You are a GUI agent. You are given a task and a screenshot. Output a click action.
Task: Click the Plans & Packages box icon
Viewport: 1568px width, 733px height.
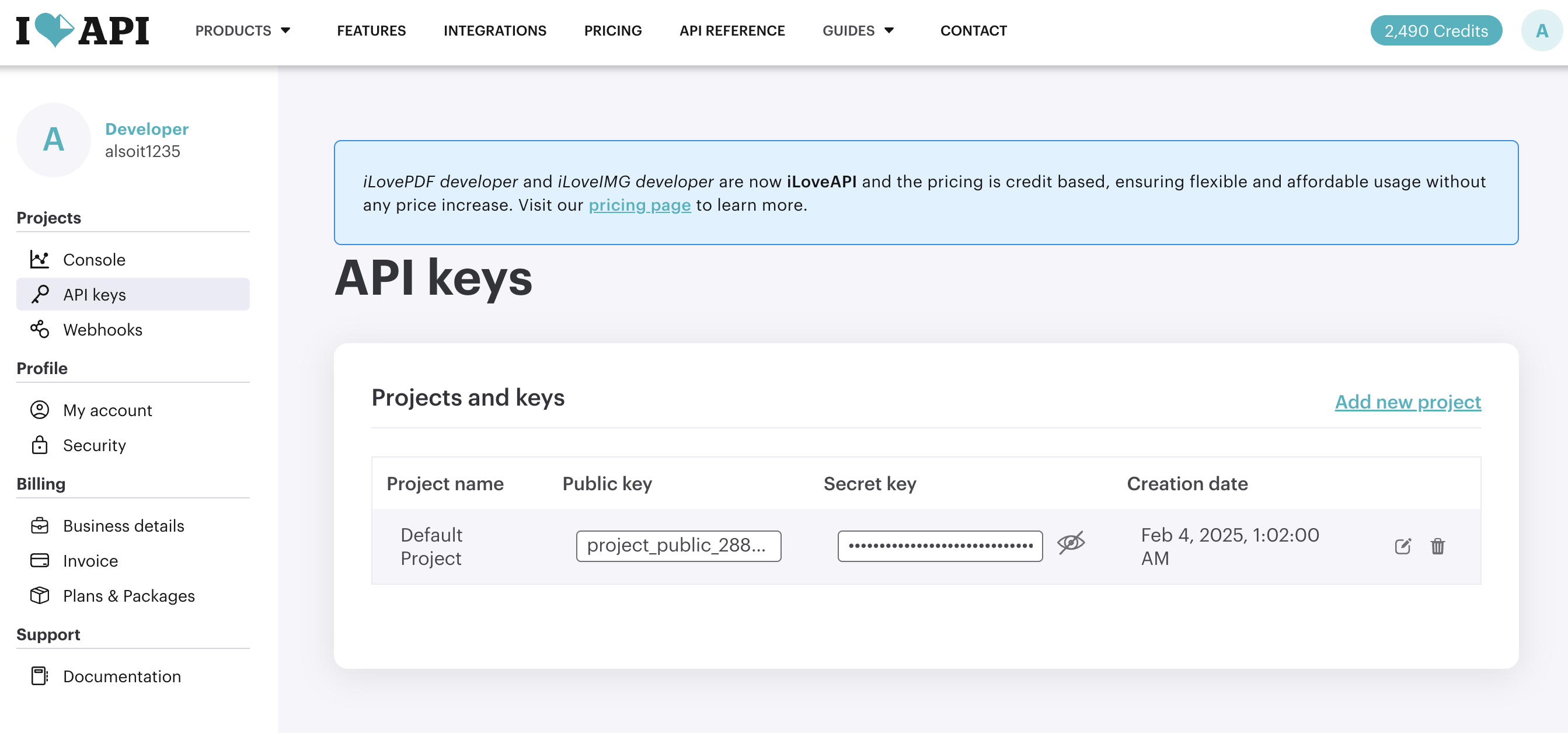coord(40,595)
